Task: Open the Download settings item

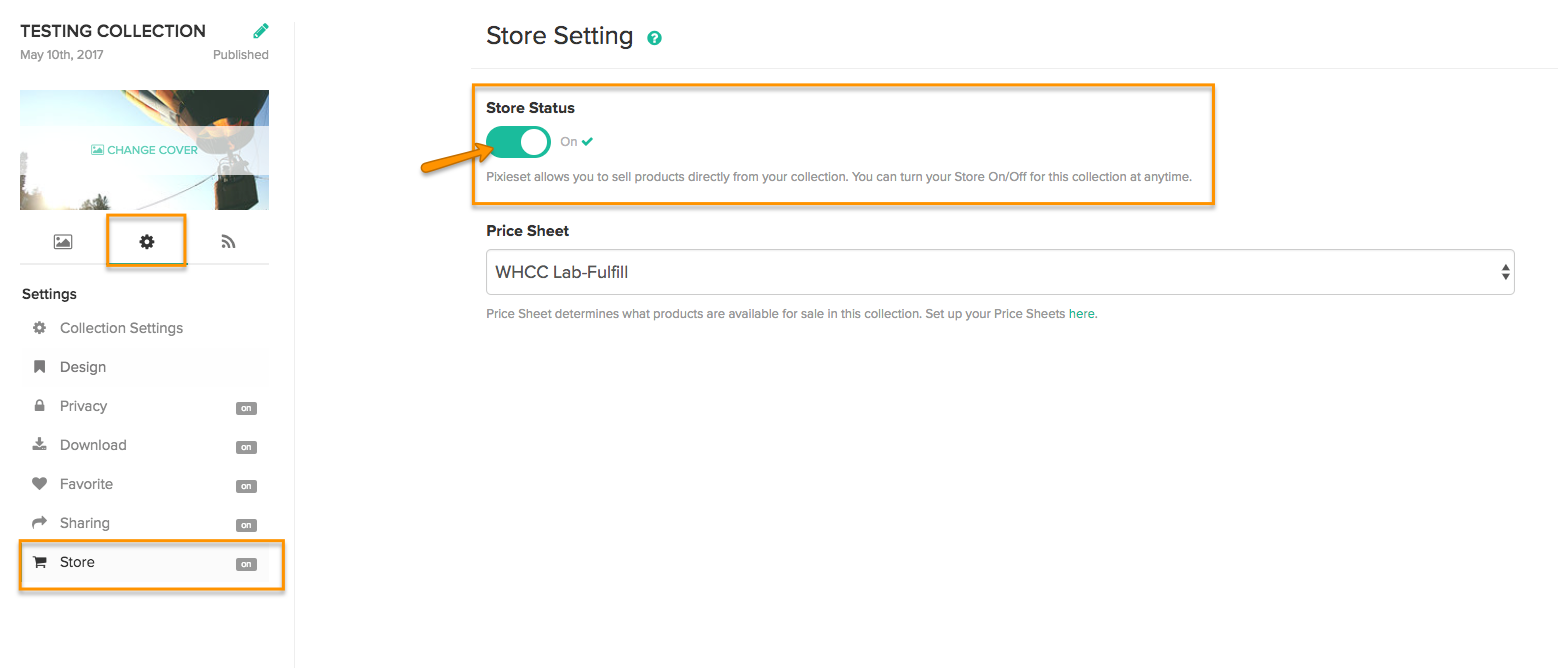Action: 144,445
